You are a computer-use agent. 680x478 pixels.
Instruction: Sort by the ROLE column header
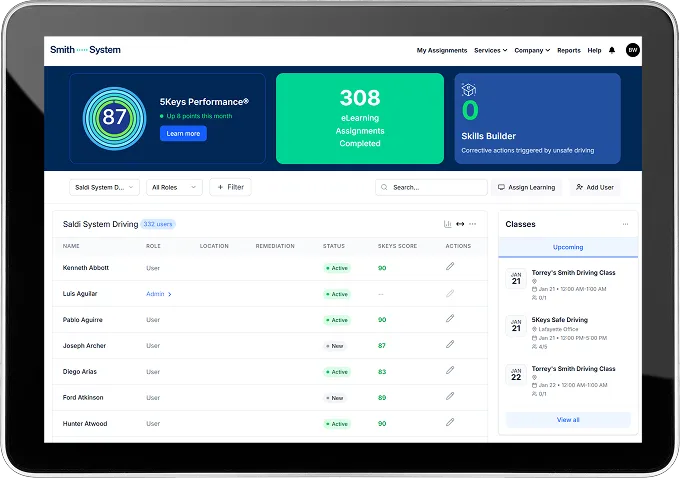153,246
